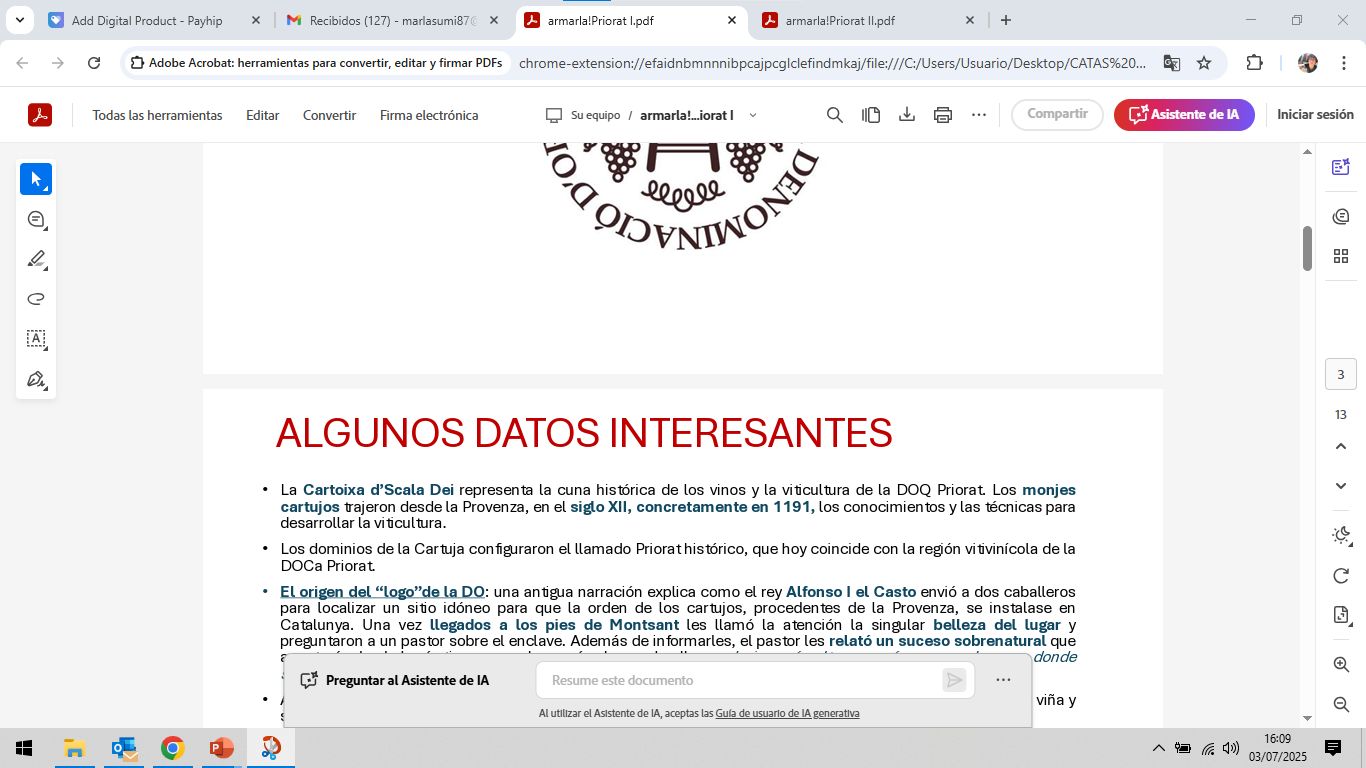Send the AI assistant prompt
The image size is (1366, 768).
[x=954, y=680]
